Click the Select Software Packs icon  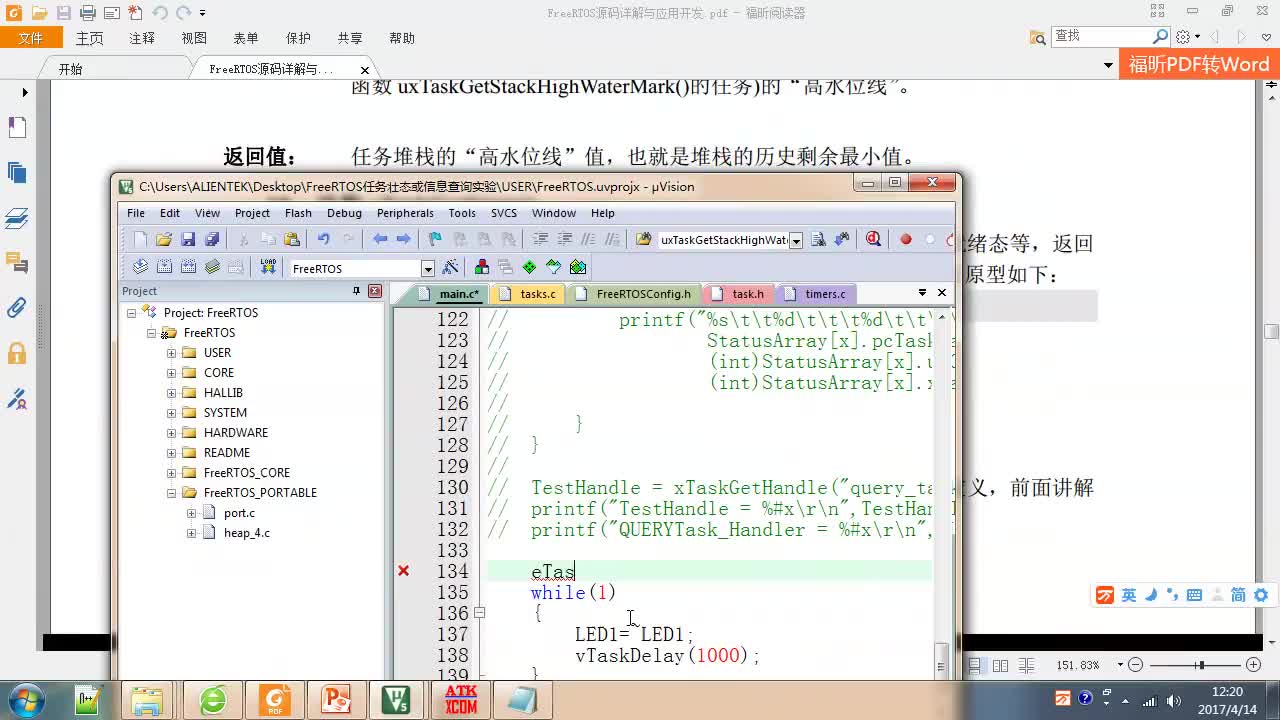[x=554, y=267]
